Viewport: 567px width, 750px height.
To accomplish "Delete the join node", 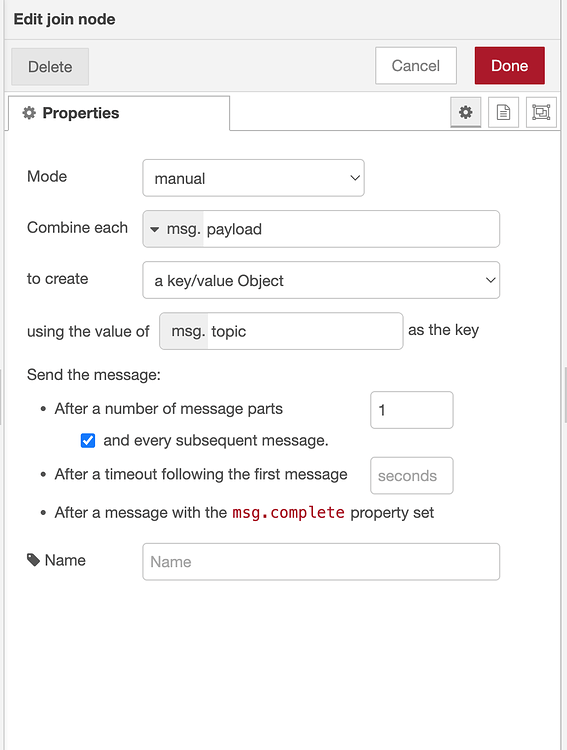I will point(50,66).
